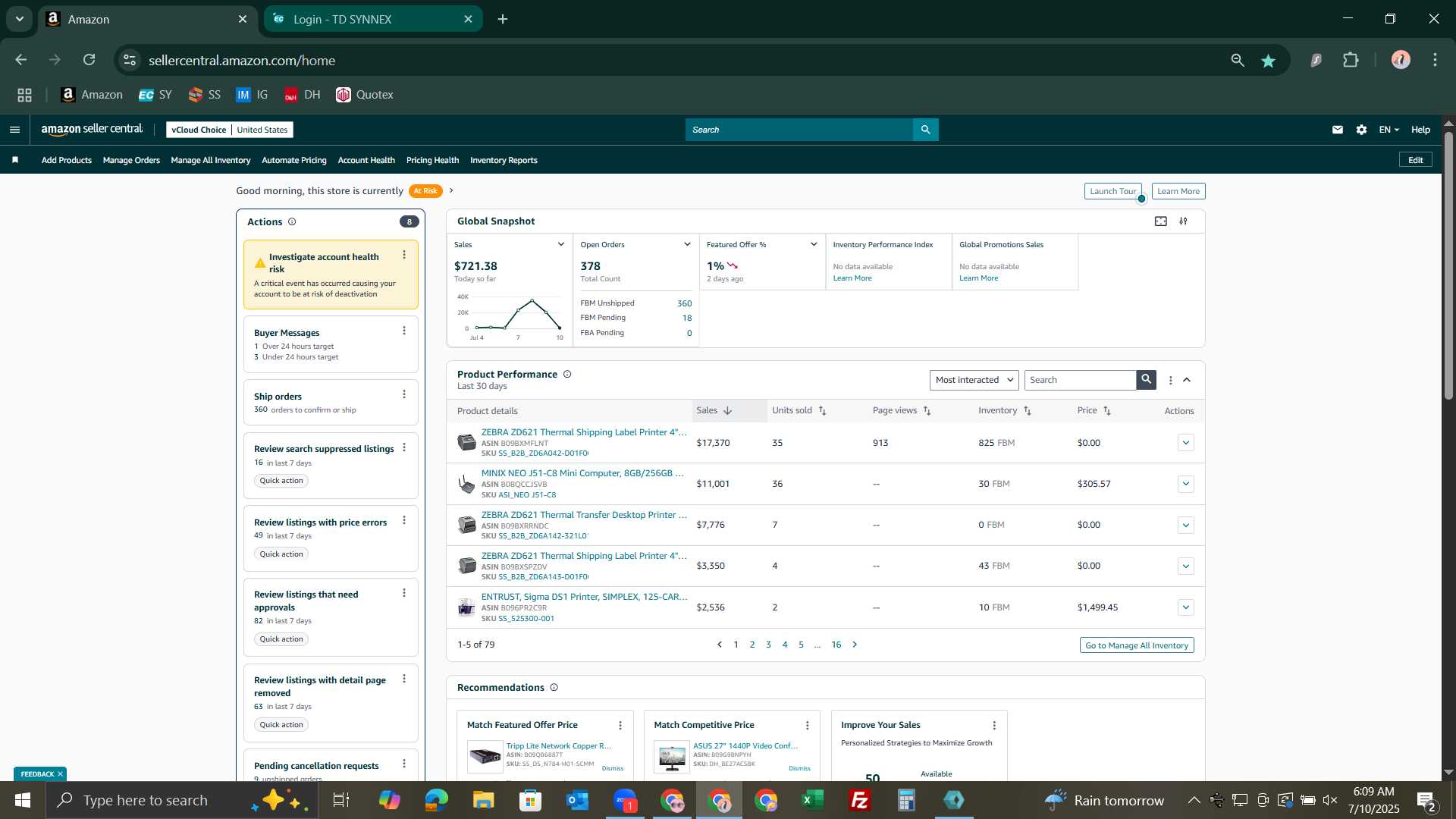Open Product Performance three-dot options menu
The width and height of the screenshot is (1456, 819).
(x=1170, y=381)
